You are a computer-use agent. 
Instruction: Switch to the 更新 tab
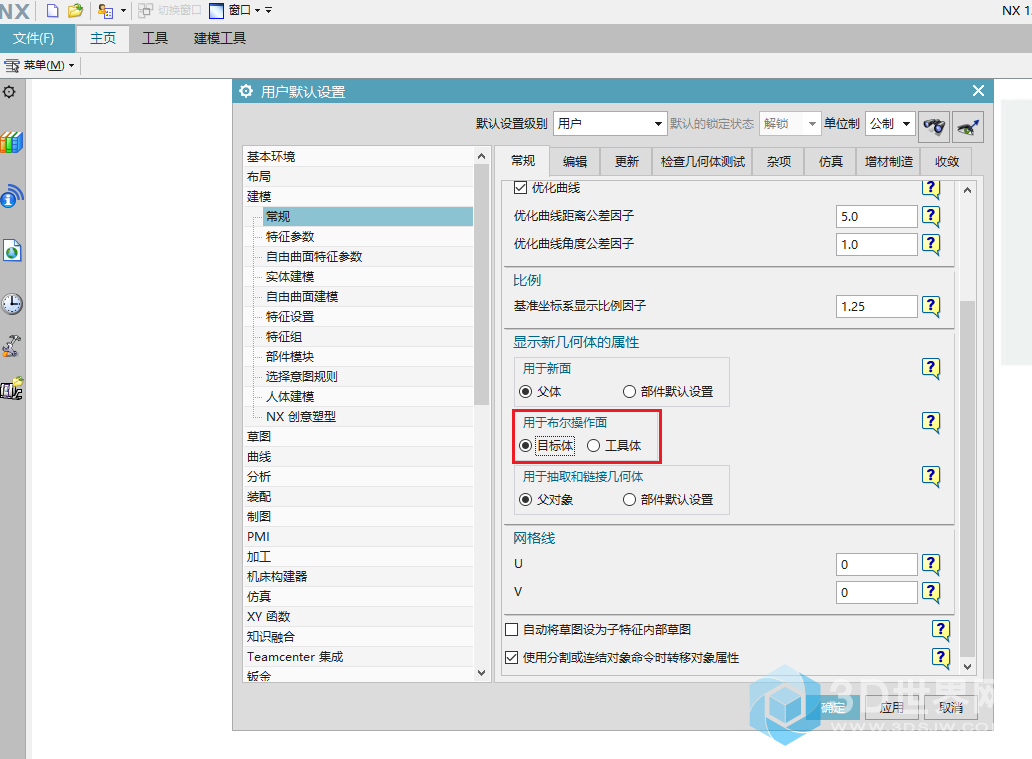[627, 162]
